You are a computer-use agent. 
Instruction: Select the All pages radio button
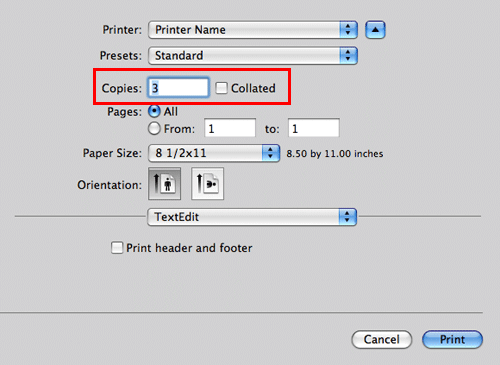154,111
